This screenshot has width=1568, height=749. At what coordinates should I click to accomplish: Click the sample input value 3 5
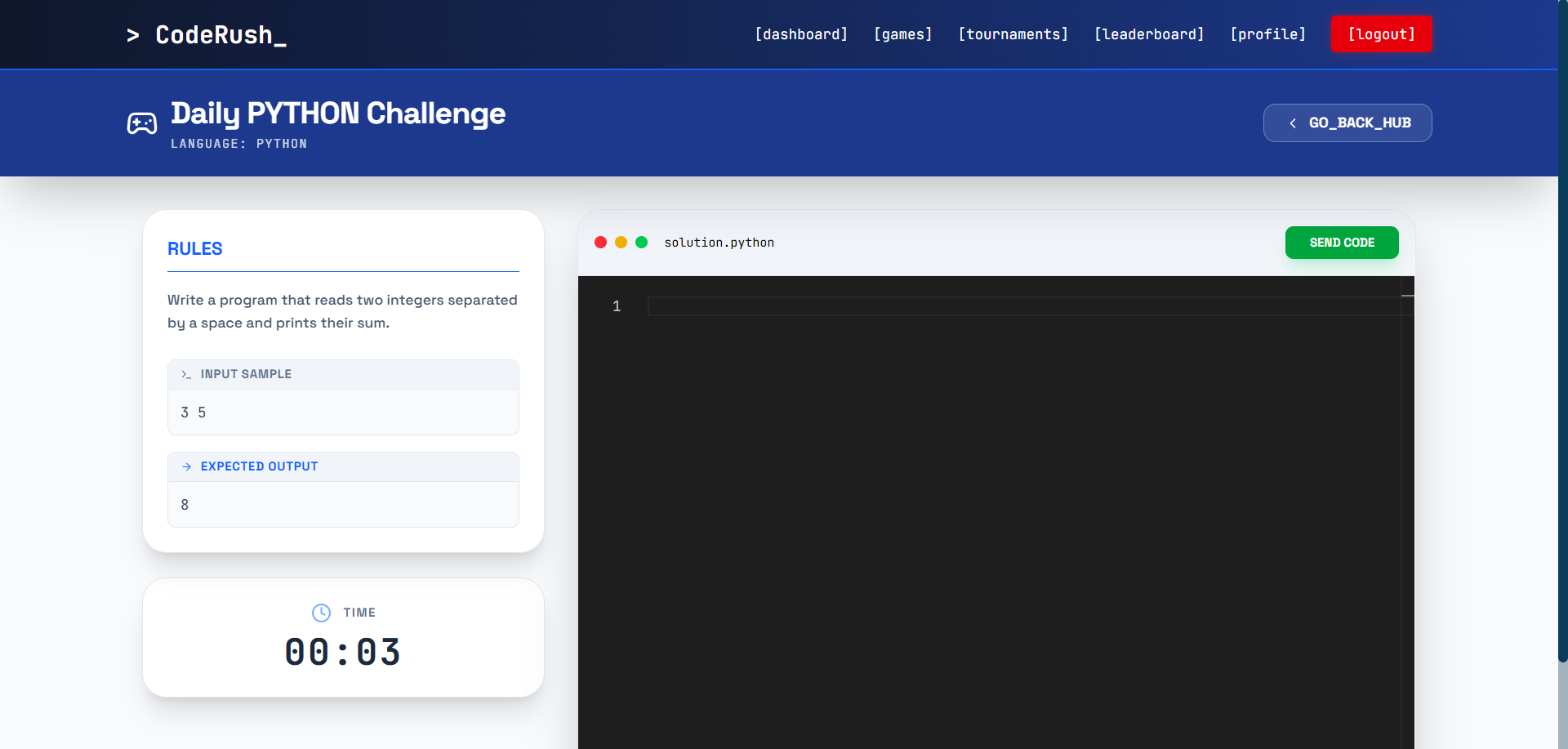(x=194, y=412)
